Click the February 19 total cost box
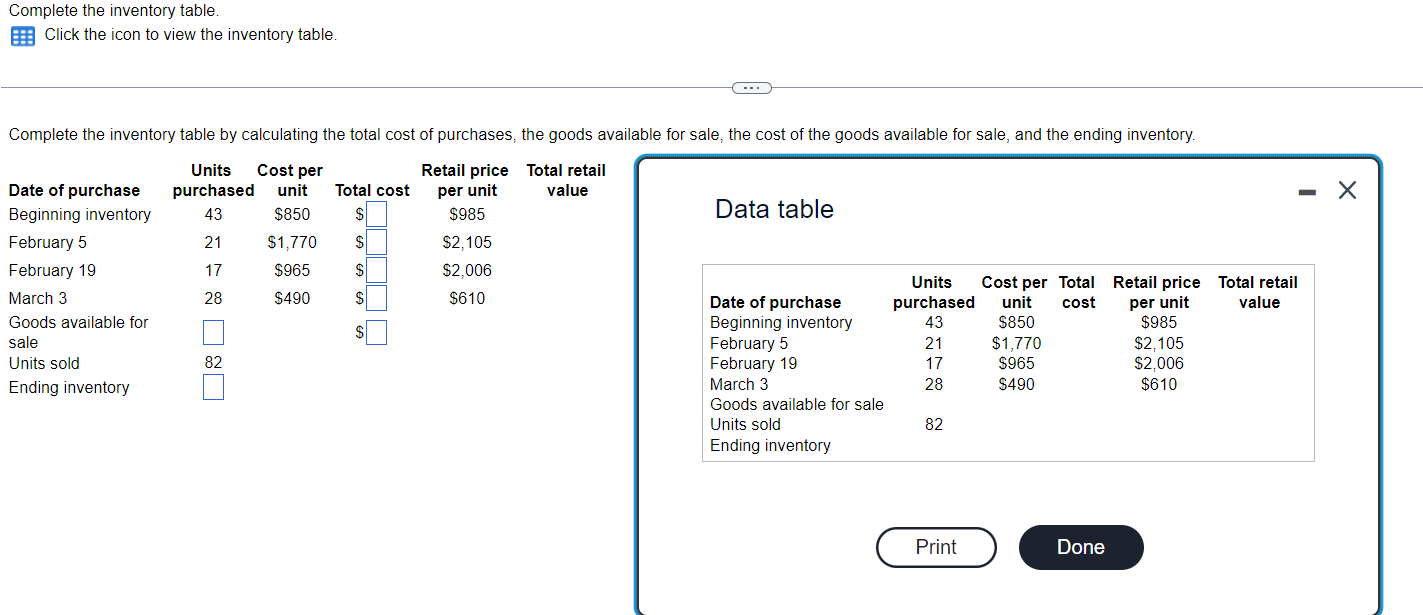 (378, 269)
